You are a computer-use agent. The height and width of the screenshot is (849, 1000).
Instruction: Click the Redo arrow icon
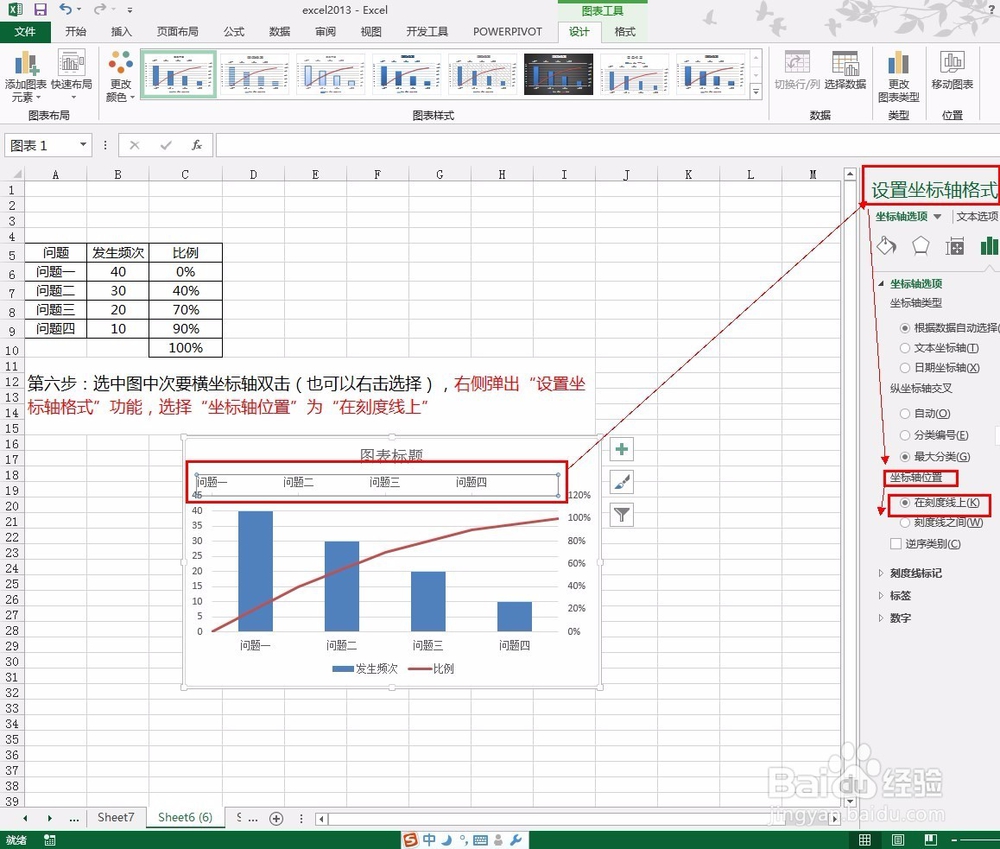click(99, 9)
